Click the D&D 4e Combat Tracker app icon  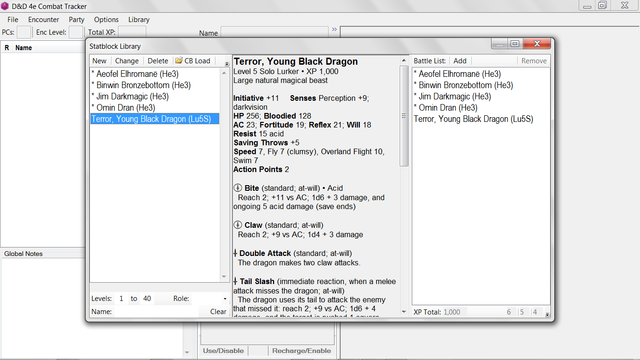(x=5, y=6)
